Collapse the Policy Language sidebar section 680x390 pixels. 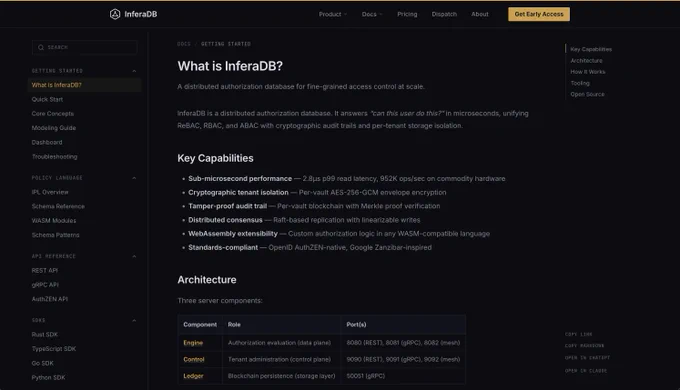coord(134,178)
